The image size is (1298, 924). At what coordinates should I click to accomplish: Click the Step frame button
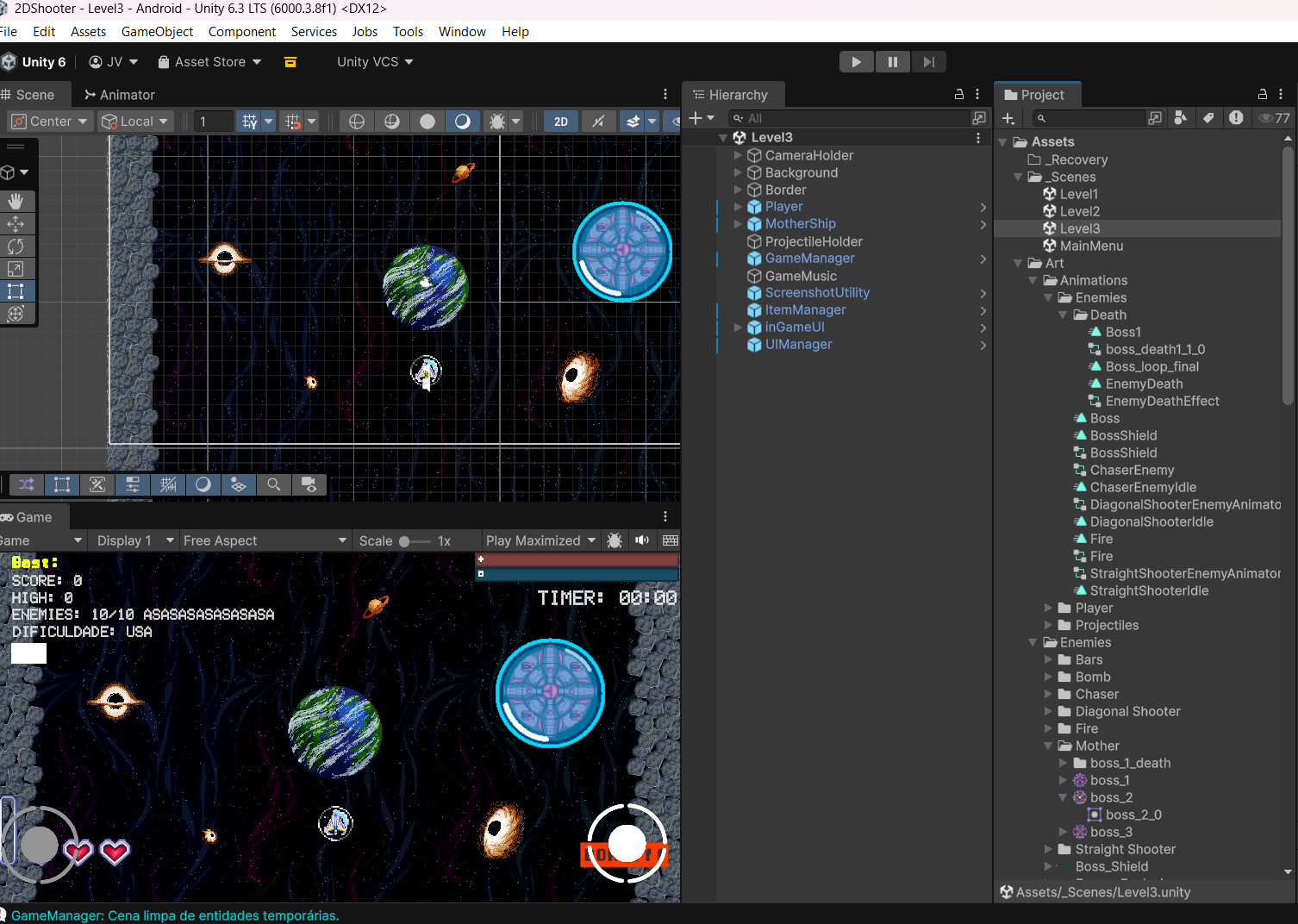coord(928,62)
